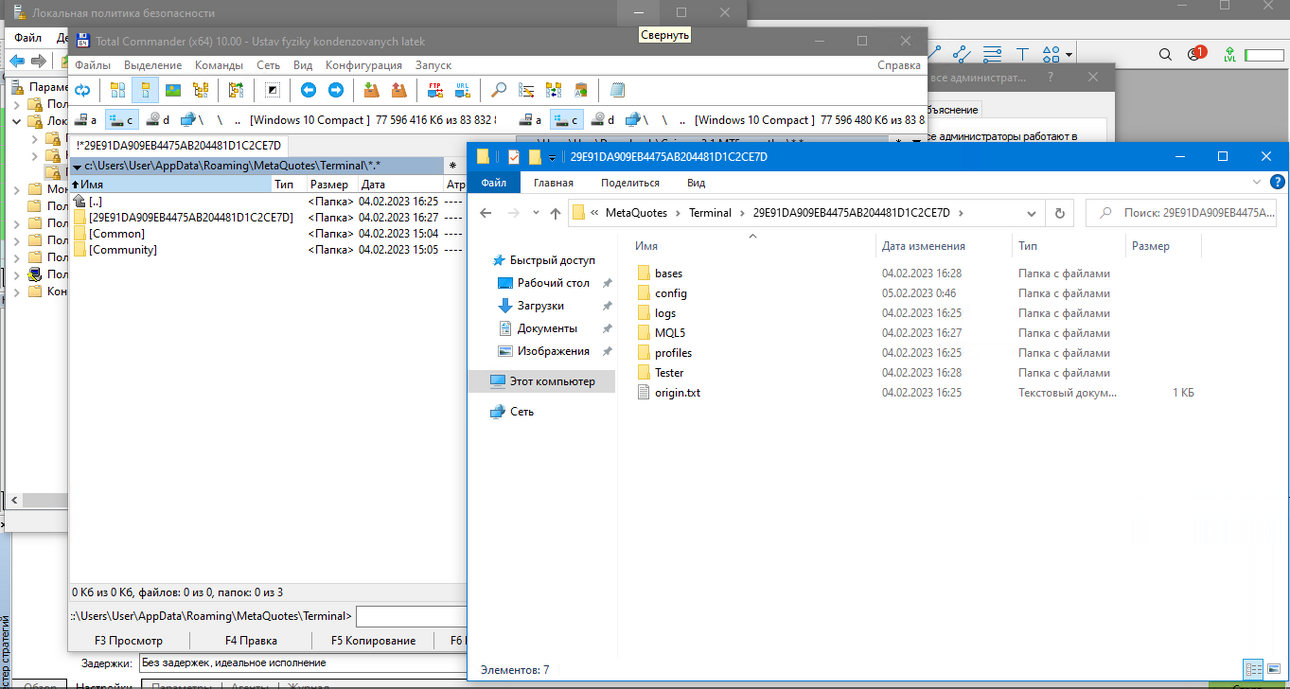Click the Notepad icon in Total Commander toolbar
This screenshot has width=1290, height=689.
point(617,90)
